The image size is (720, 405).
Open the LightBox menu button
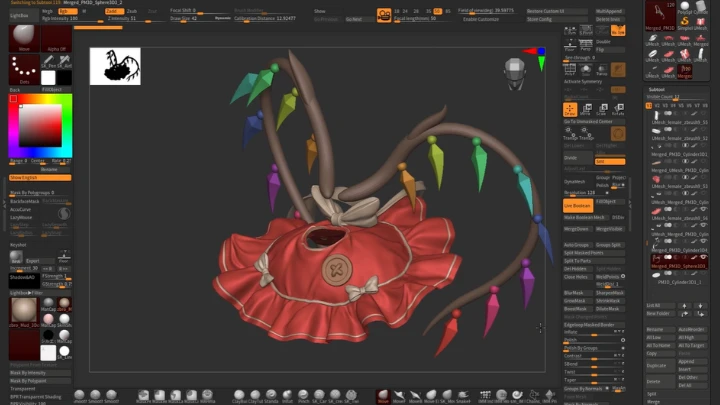pyautogui.click(x=19, y=16)
